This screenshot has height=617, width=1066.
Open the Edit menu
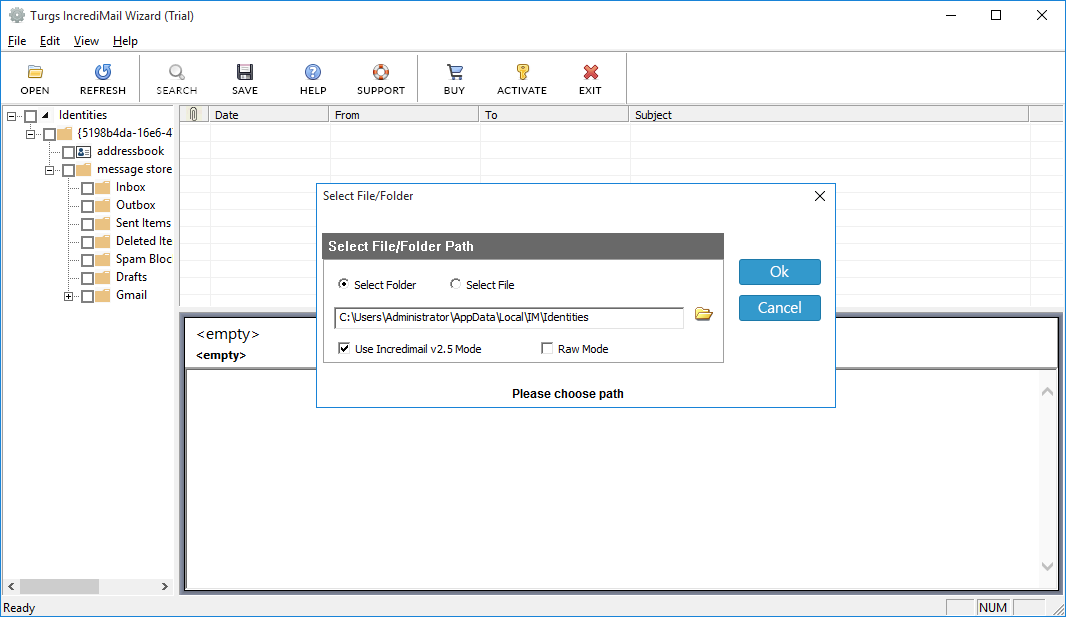[x=50, y=41]
